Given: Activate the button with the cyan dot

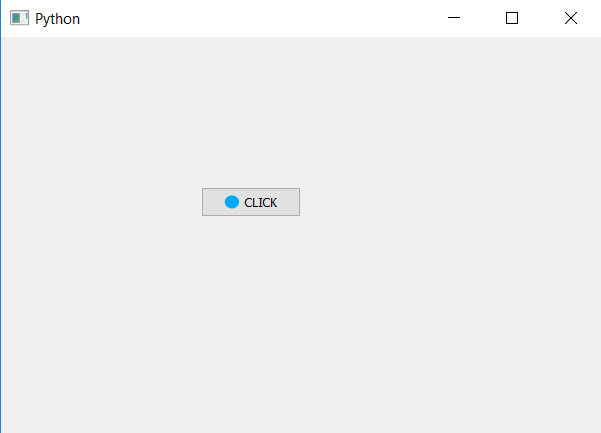Looking at the screenshot, I should pos(251,202).
